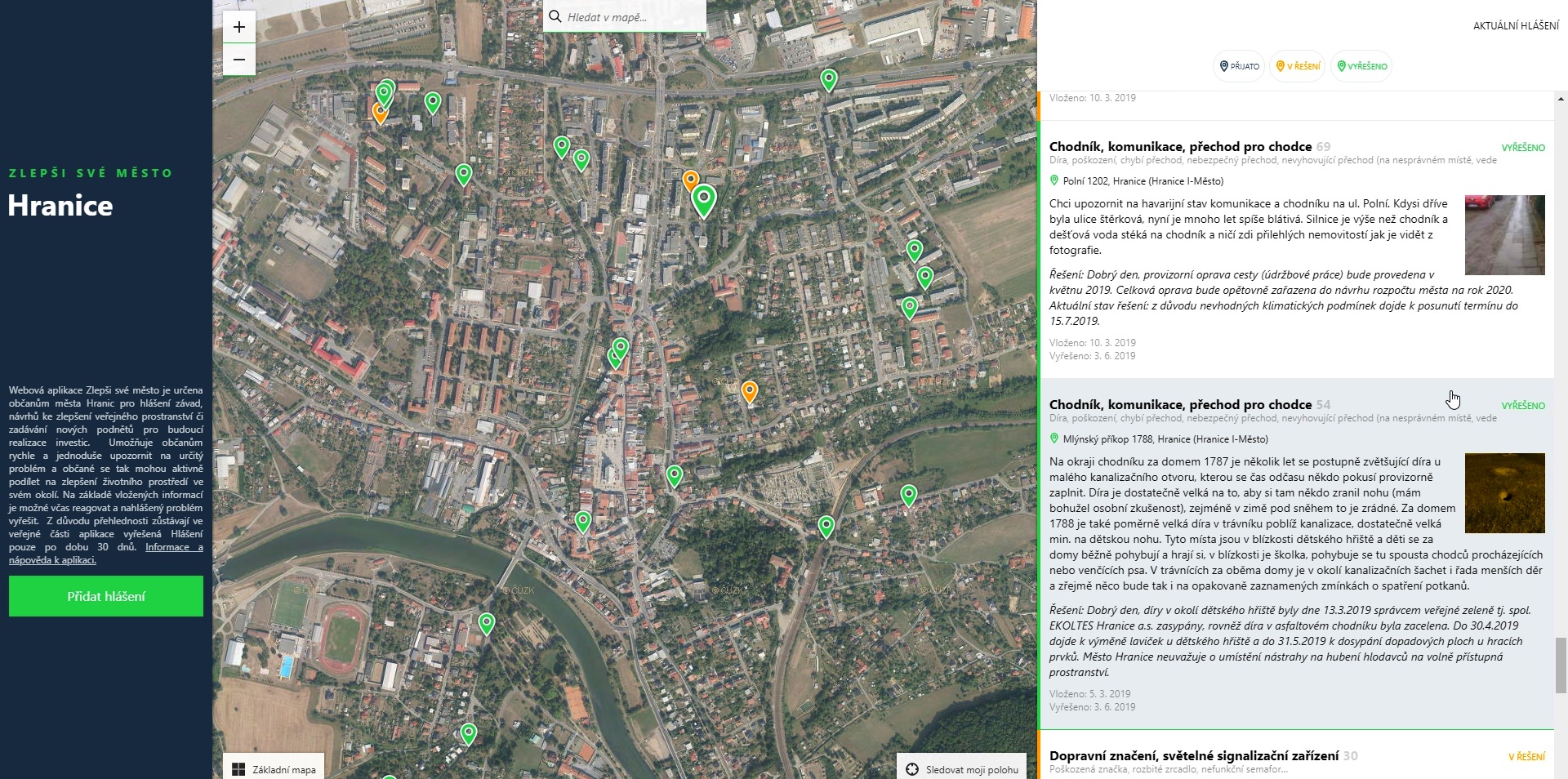
Task: Zoom in the map with plus button
Action: click(239, 27)
